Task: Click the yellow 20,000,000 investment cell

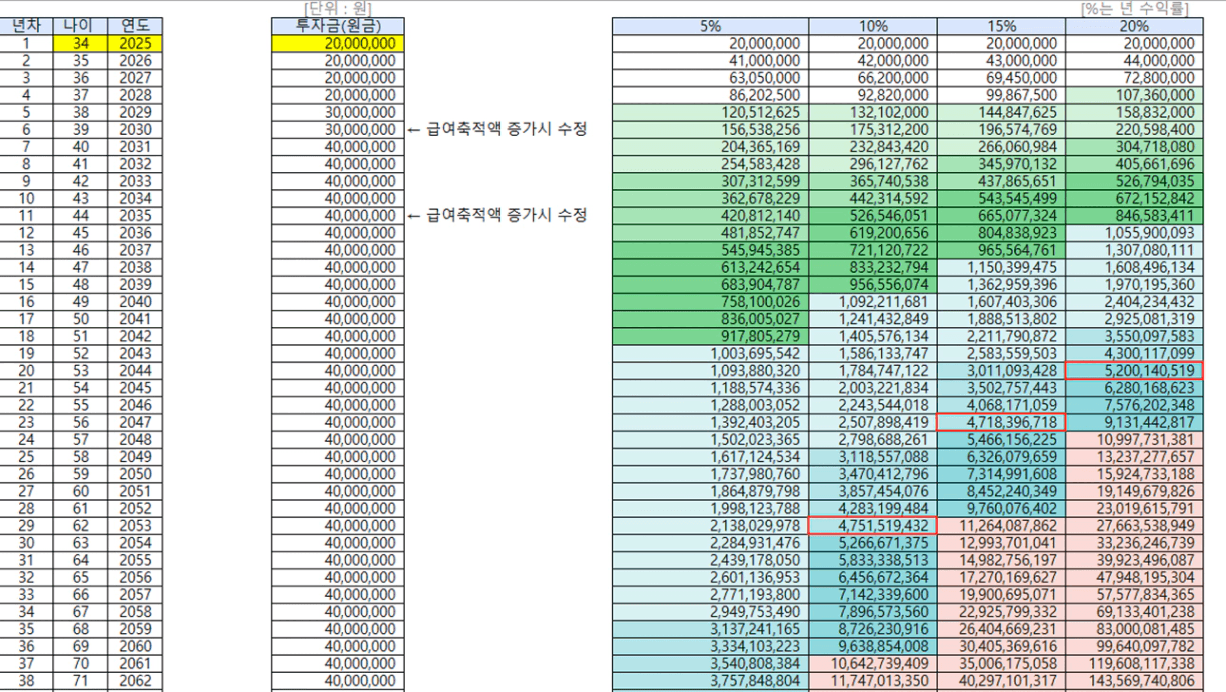Action: point(338,44)
